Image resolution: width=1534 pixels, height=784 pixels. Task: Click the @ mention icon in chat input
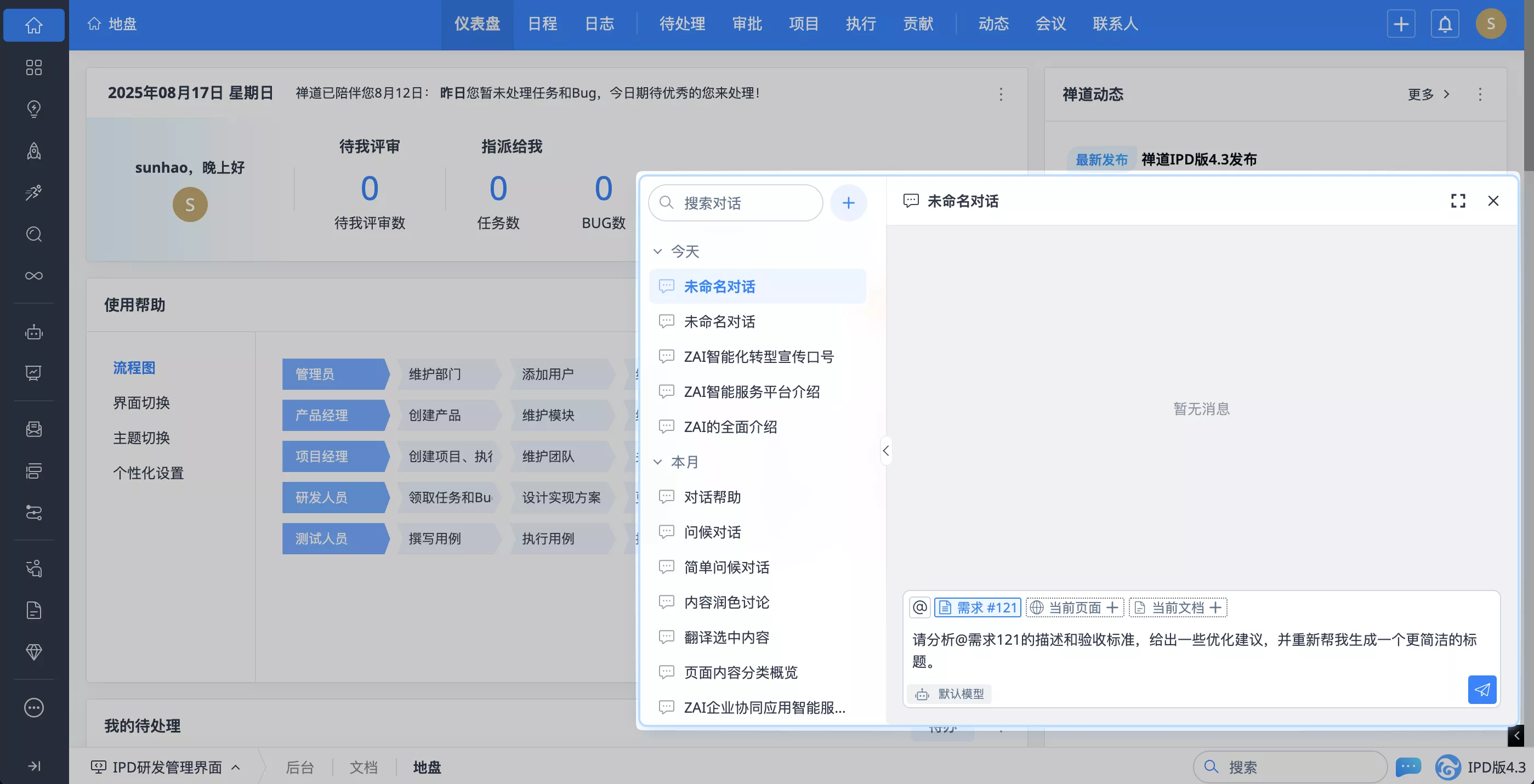[919, 607]
